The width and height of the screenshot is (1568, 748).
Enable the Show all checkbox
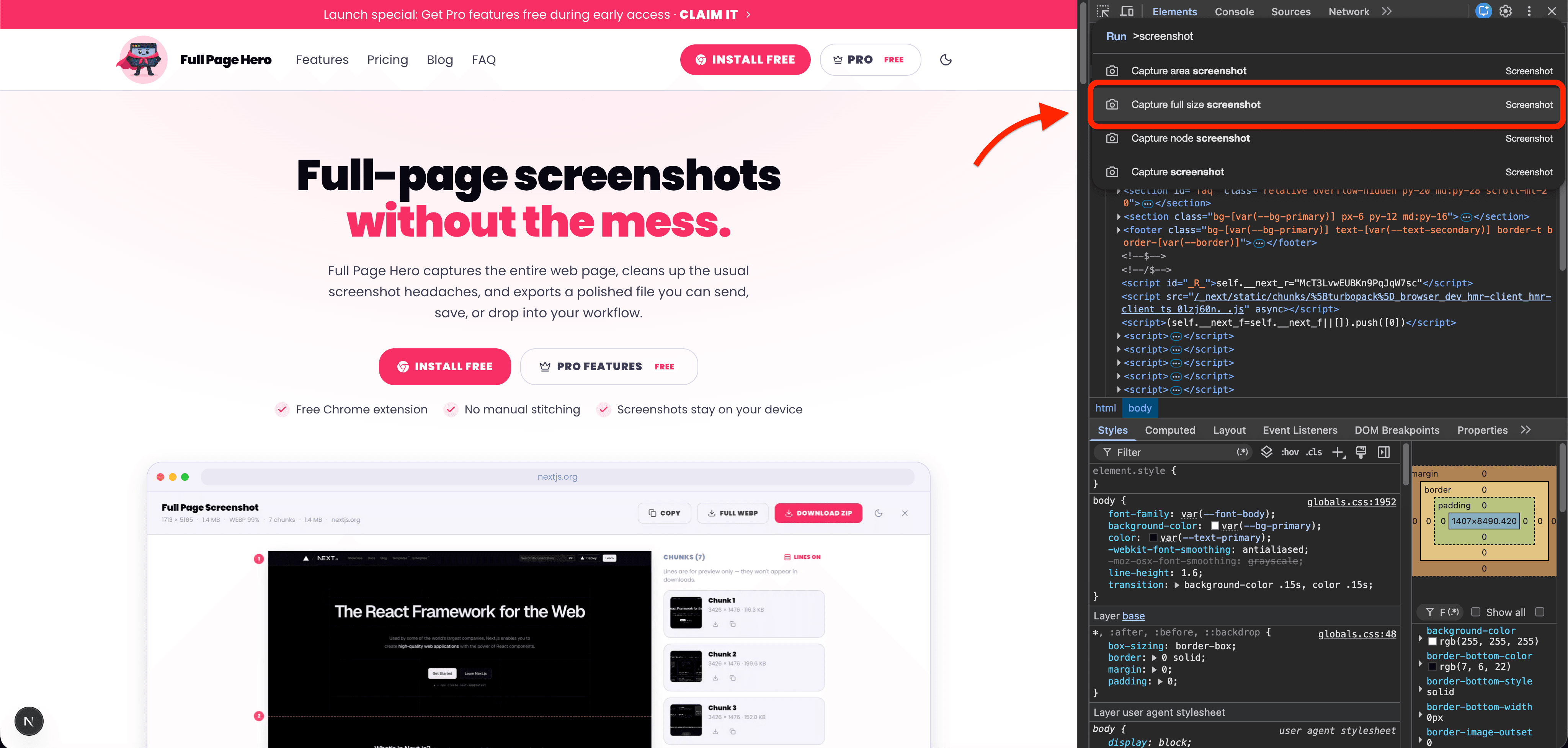click(1475, 612)
